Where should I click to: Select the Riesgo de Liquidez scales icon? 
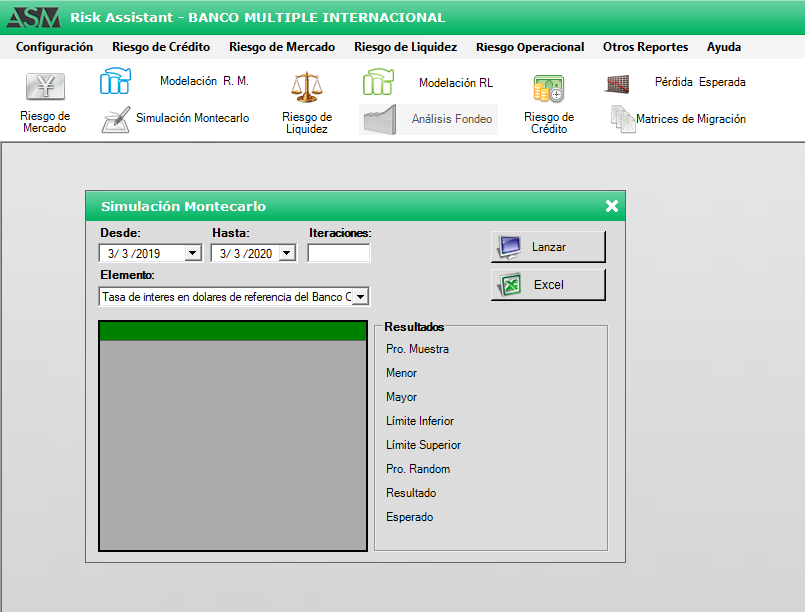point(305,88)
